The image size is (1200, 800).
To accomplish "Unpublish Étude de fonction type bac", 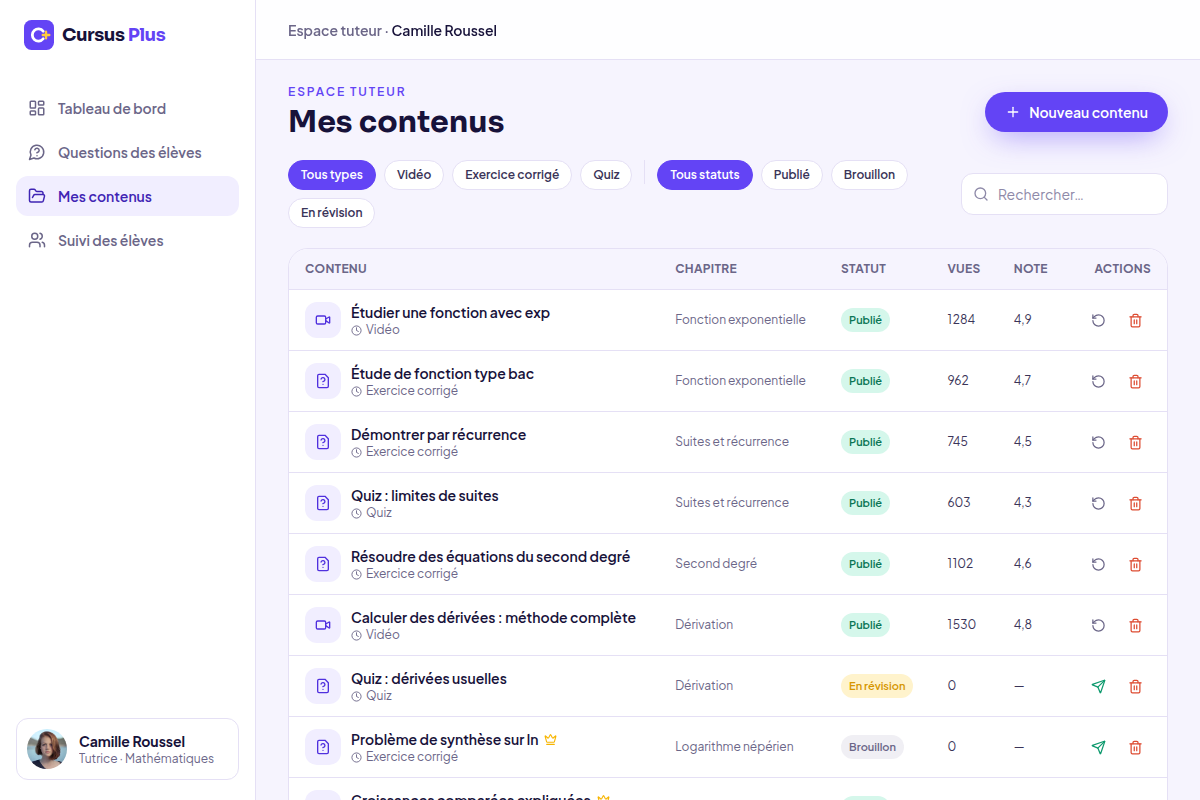I will 1098,381.
